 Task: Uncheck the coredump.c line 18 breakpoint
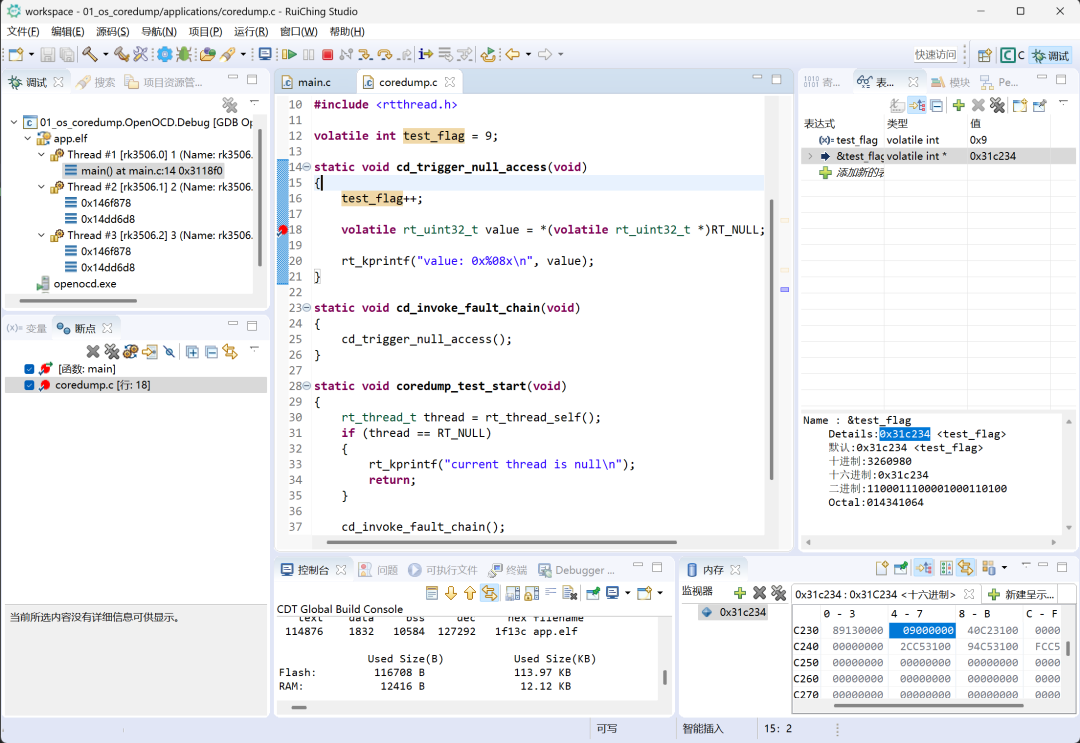pyautogui.click(x=29, y=385)
